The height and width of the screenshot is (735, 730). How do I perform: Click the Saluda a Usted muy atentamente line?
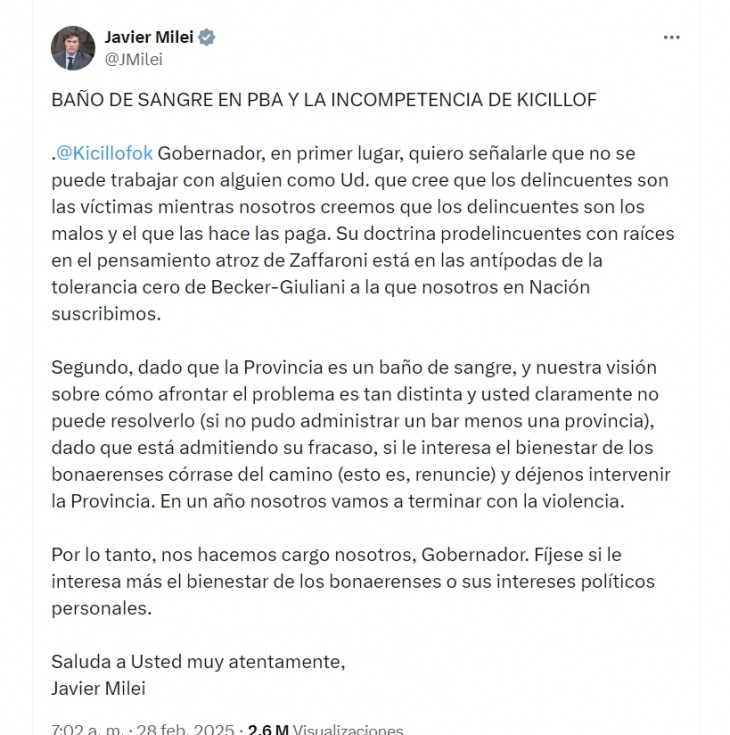tap(198, 661)
